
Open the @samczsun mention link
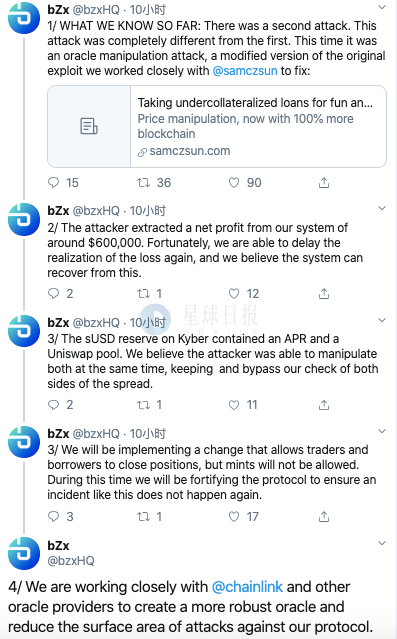pos(245,71)
